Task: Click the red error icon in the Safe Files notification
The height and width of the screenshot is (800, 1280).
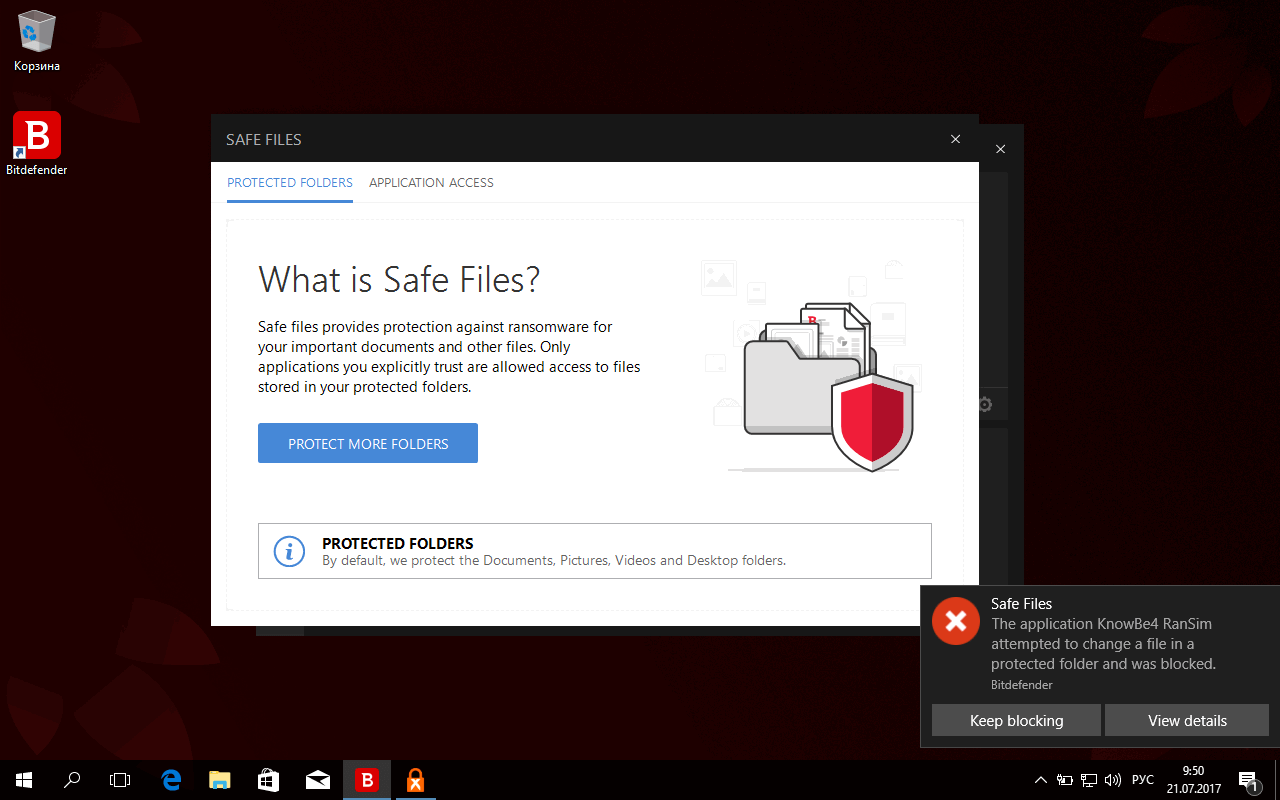Action: (x=955, y=621)
